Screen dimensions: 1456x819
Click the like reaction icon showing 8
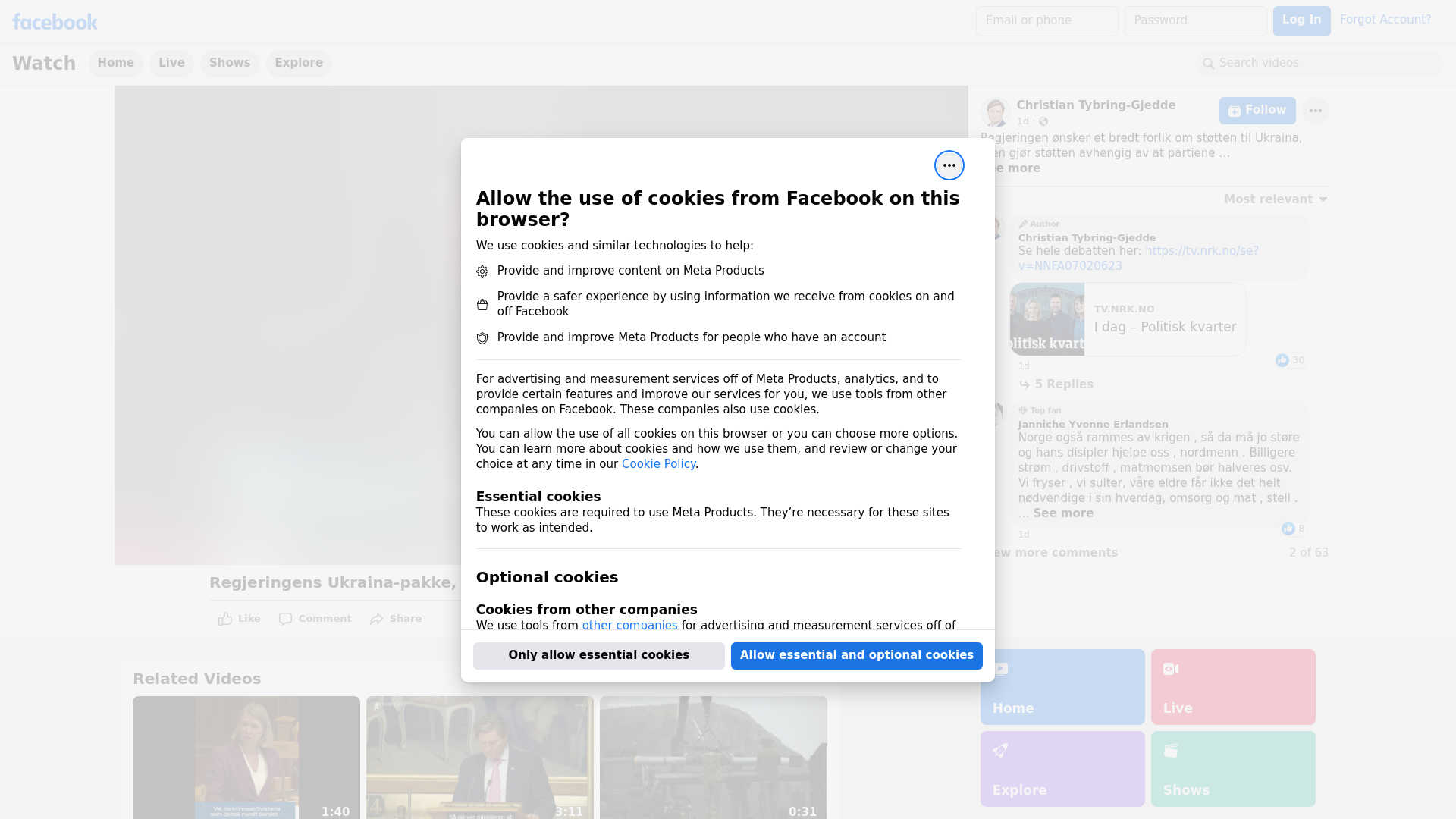coord(1288,529)
